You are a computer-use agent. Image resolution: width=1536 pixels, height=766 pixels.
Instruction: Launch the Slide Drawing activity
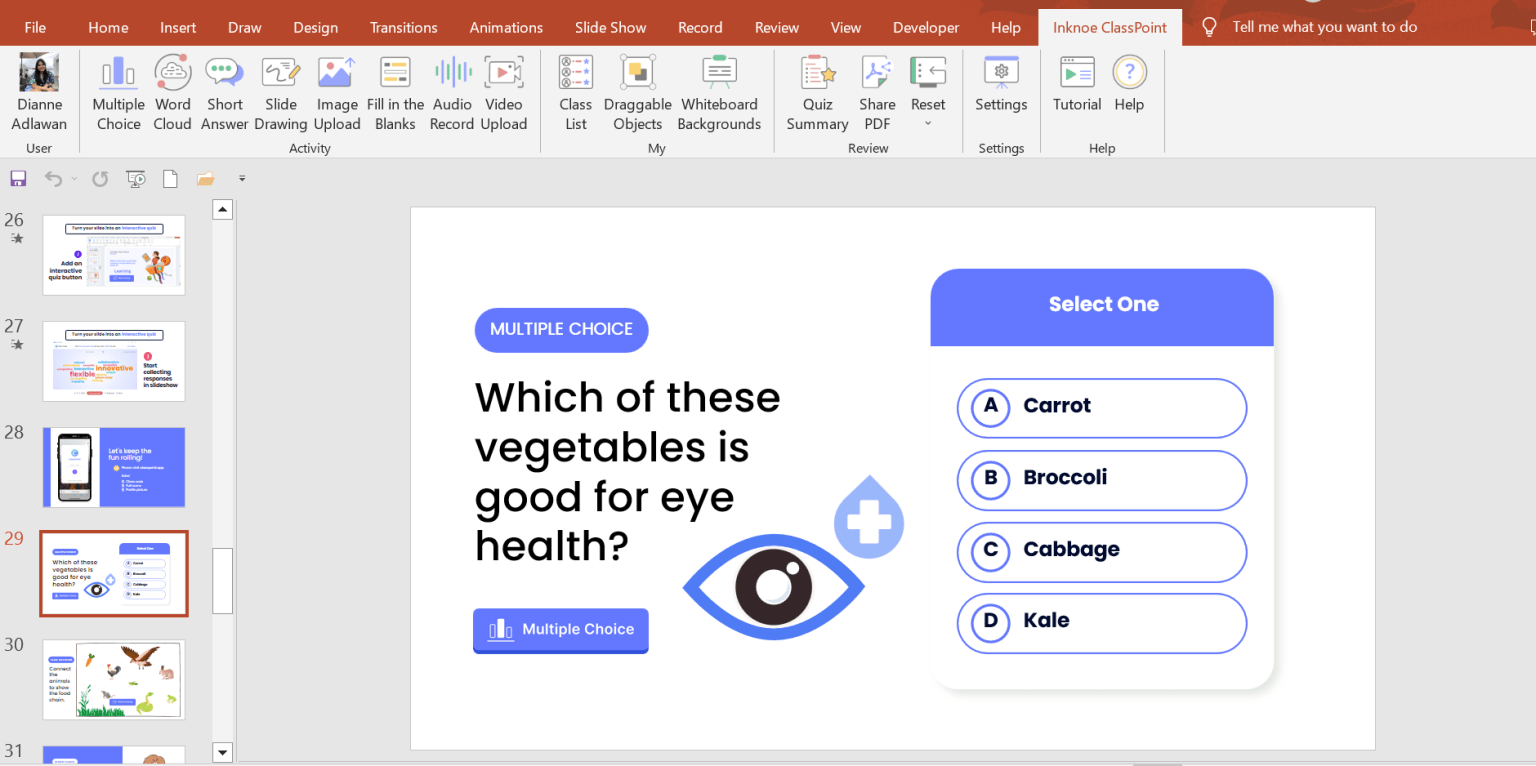click(x=280, y=90)
